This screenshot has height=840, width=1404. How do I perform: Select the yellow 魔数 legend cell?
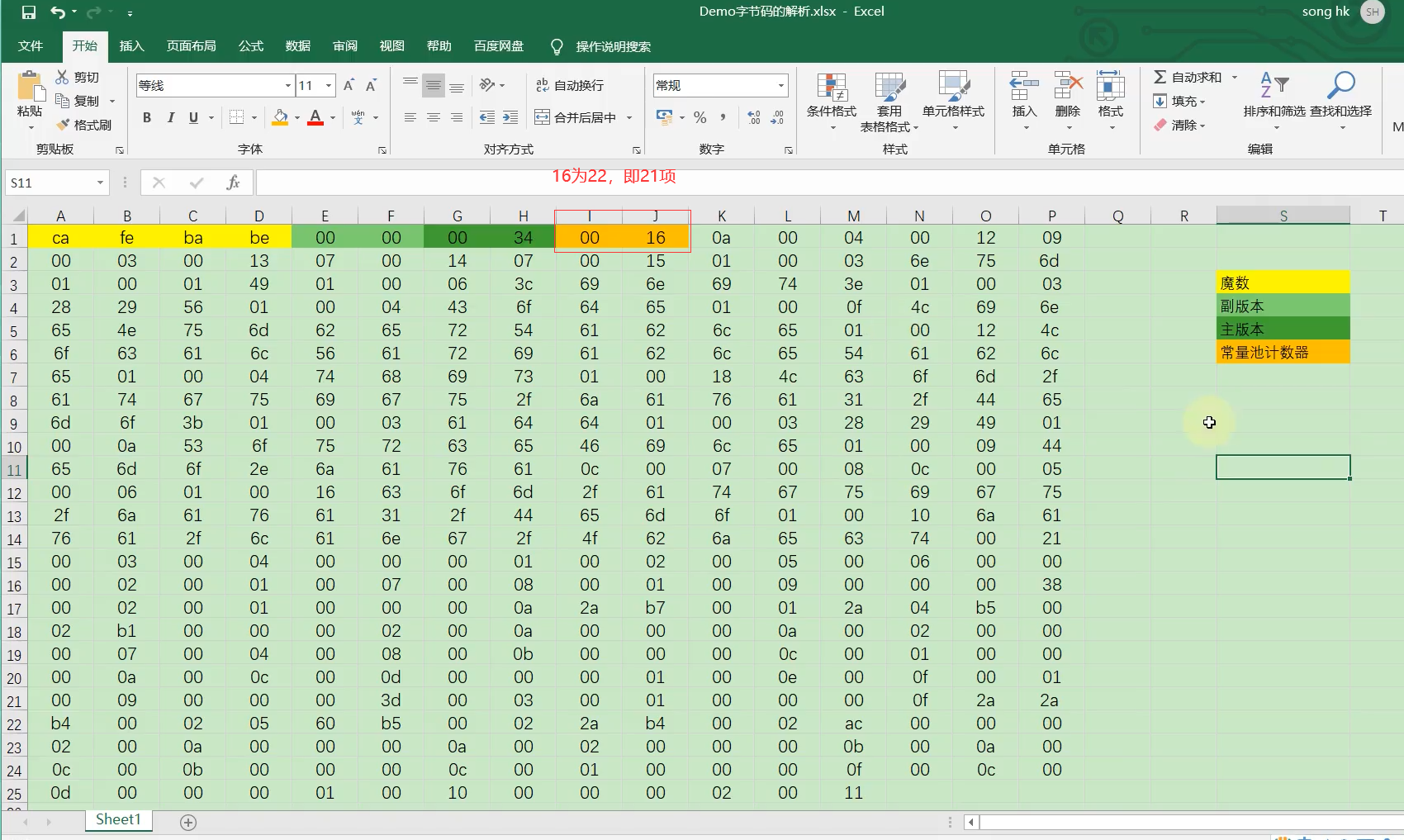[1283, 282]
